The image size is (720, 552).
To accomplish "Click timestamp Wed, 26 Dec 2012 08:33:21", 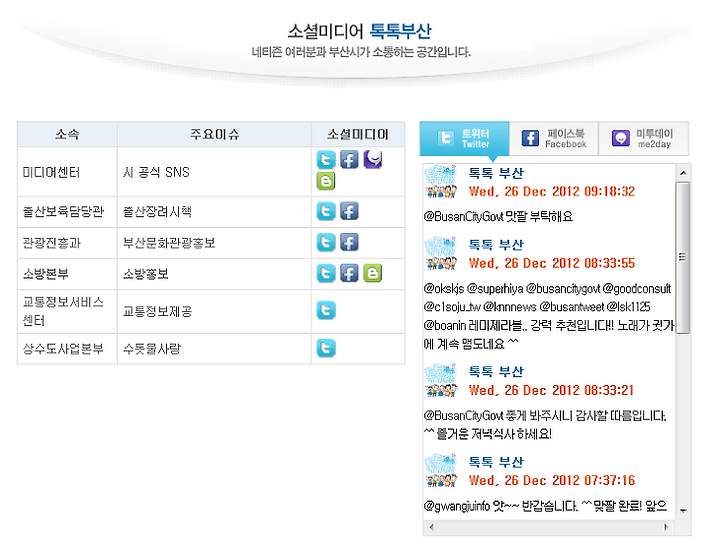I will (551, 390).
